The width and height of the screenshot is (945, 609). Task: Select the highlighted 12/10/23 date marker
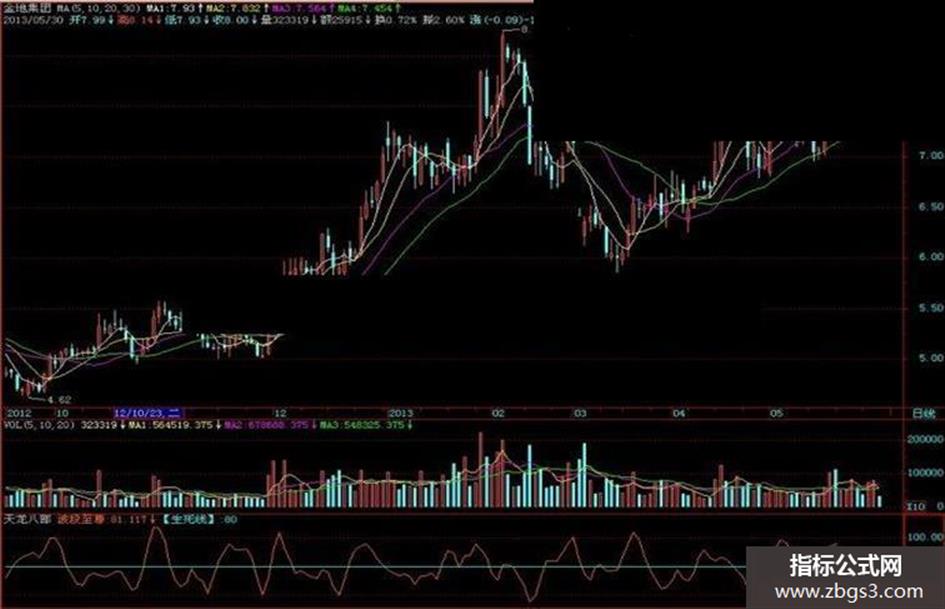click(148, 413)
